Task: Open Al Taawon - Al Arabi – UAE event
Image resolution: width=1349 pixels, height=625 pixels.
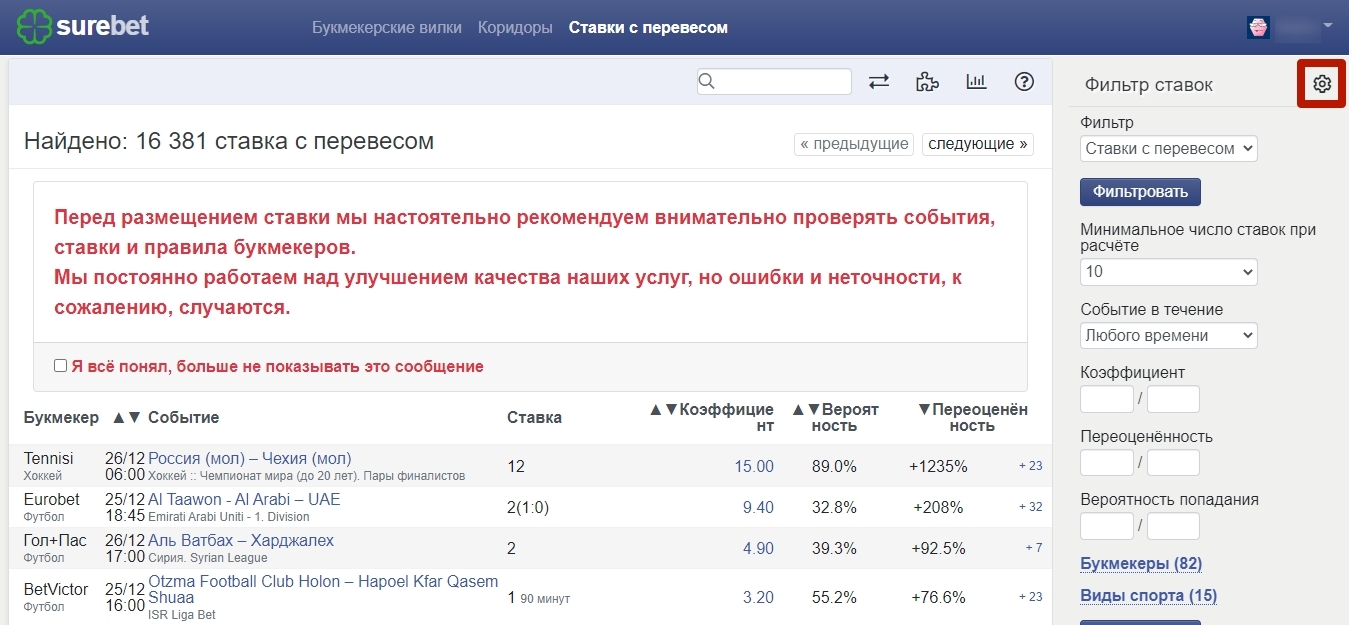Action: (244, 499)
